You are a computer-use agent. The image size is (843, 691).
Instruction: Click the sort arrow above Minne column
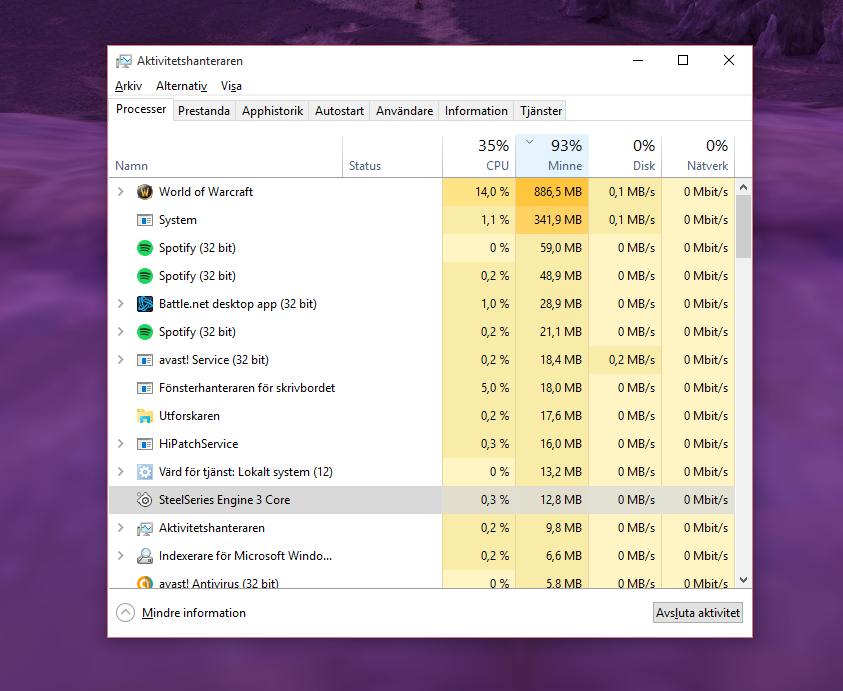click(x=530, y=142)
